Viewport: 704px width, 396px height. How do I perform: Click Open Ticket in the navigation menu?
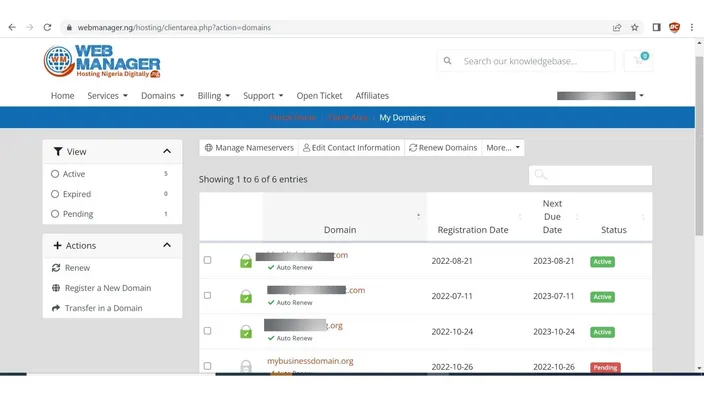(319, 96)
